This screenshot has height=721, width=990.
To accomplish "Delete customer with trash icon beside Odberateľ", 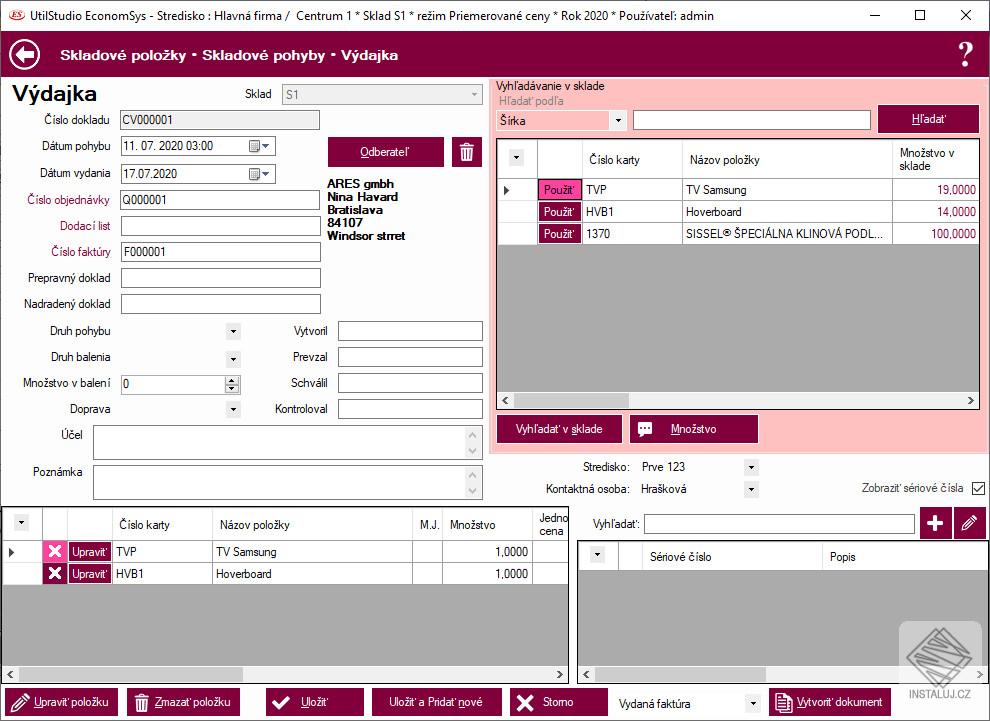I will pos(467,152).
